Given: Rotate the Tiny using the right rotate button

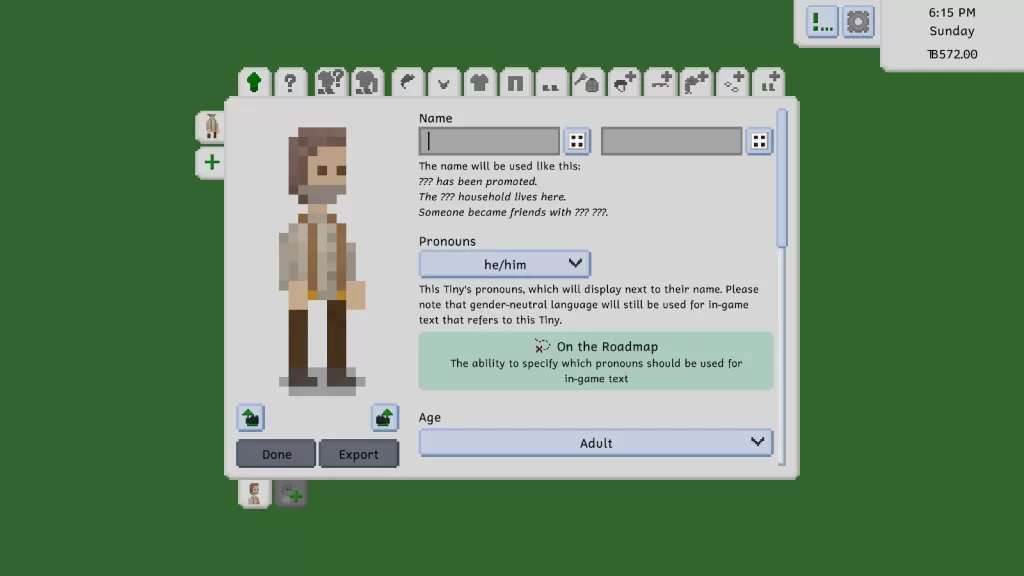Looking at the screenshot, I should pyautogui.click(x=384, y=418).
